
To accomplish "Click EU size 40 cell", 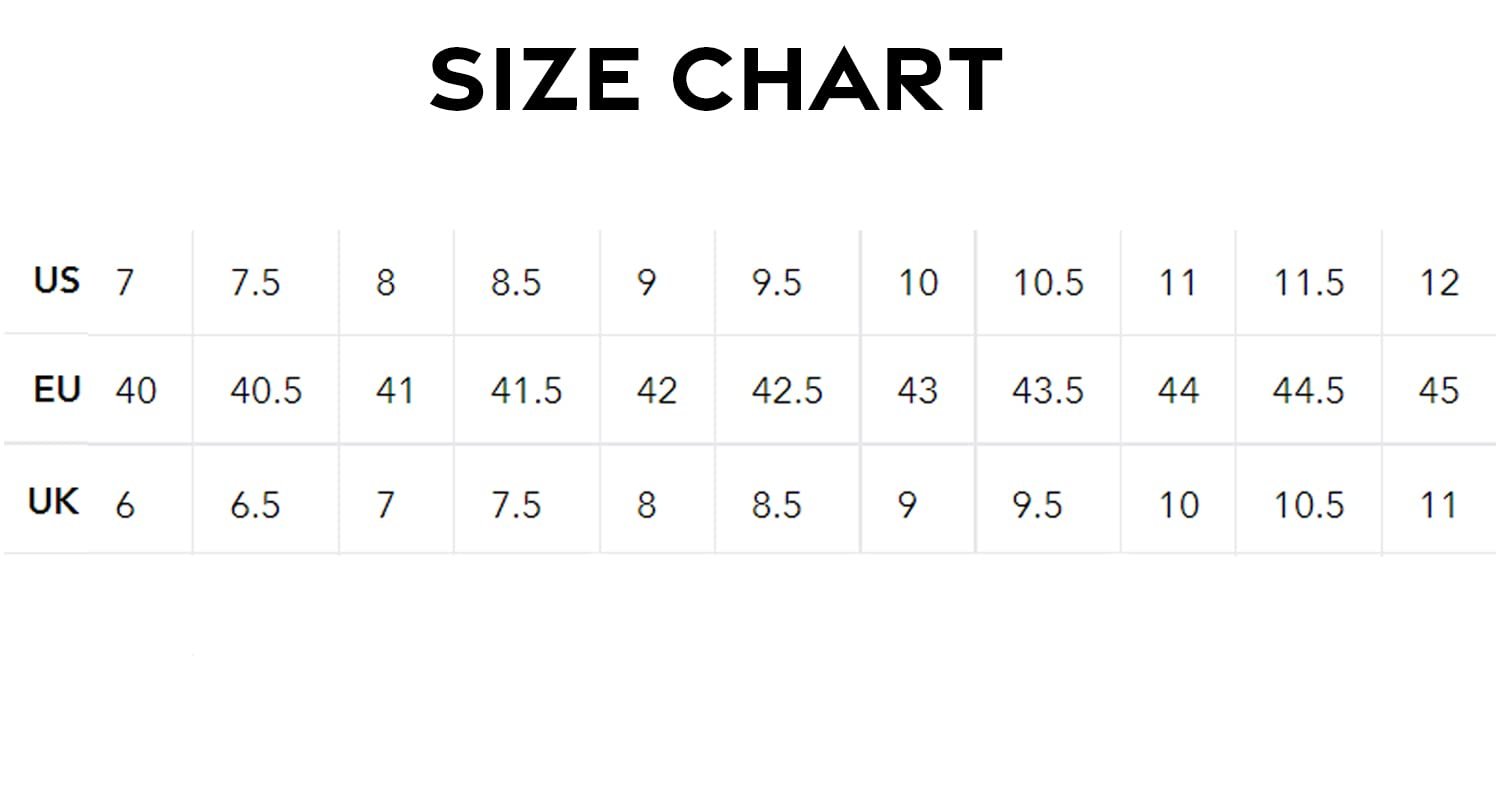I will [x=136, y=390].
